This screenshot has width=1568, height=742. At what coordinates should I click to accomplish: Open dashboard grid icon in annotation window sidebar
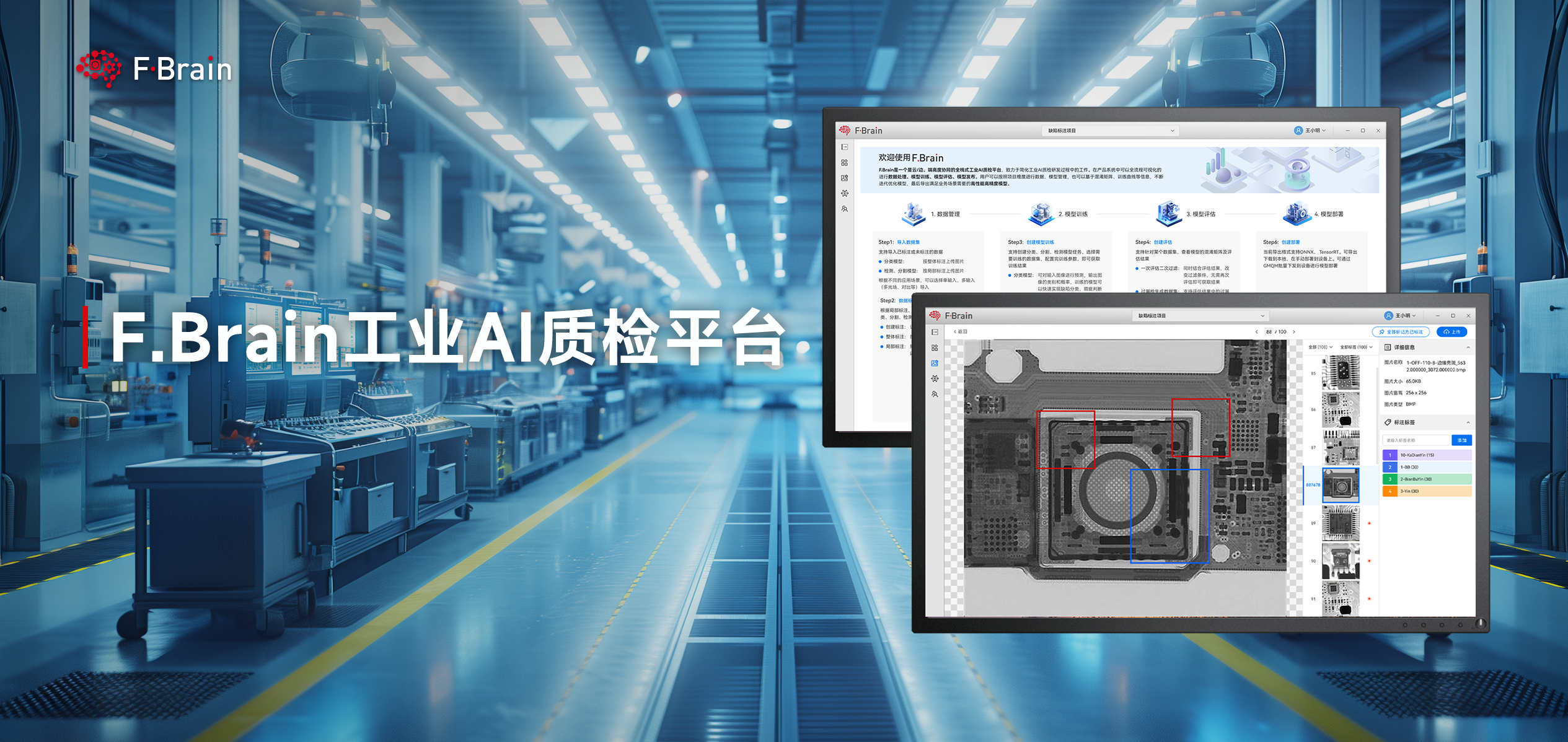click(935, 347)
